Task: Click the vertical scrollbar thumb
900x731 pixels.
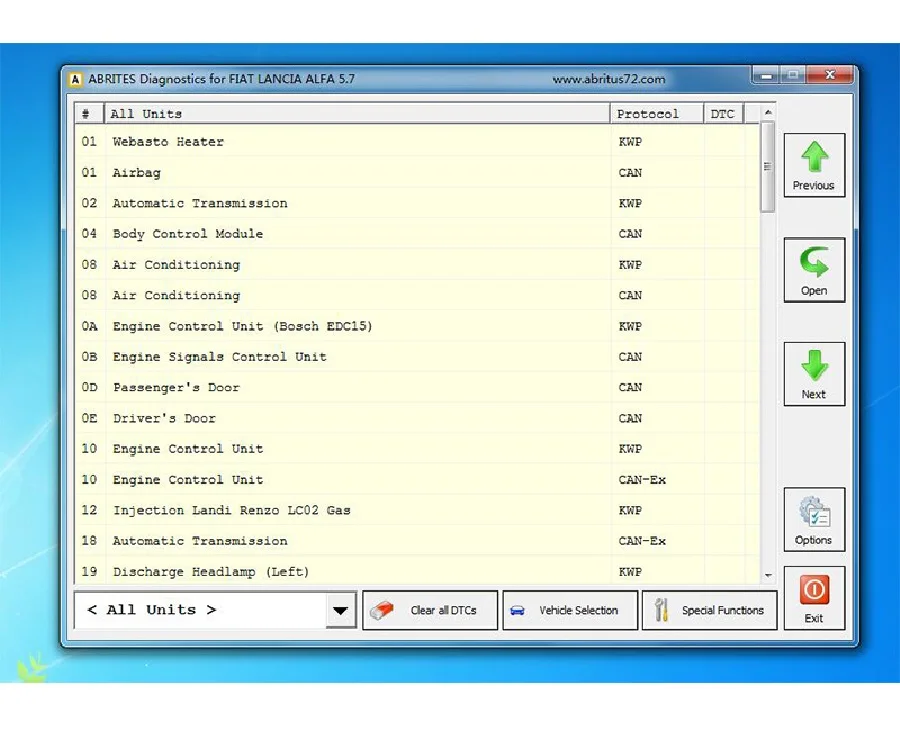Action: tap(768, 167)
